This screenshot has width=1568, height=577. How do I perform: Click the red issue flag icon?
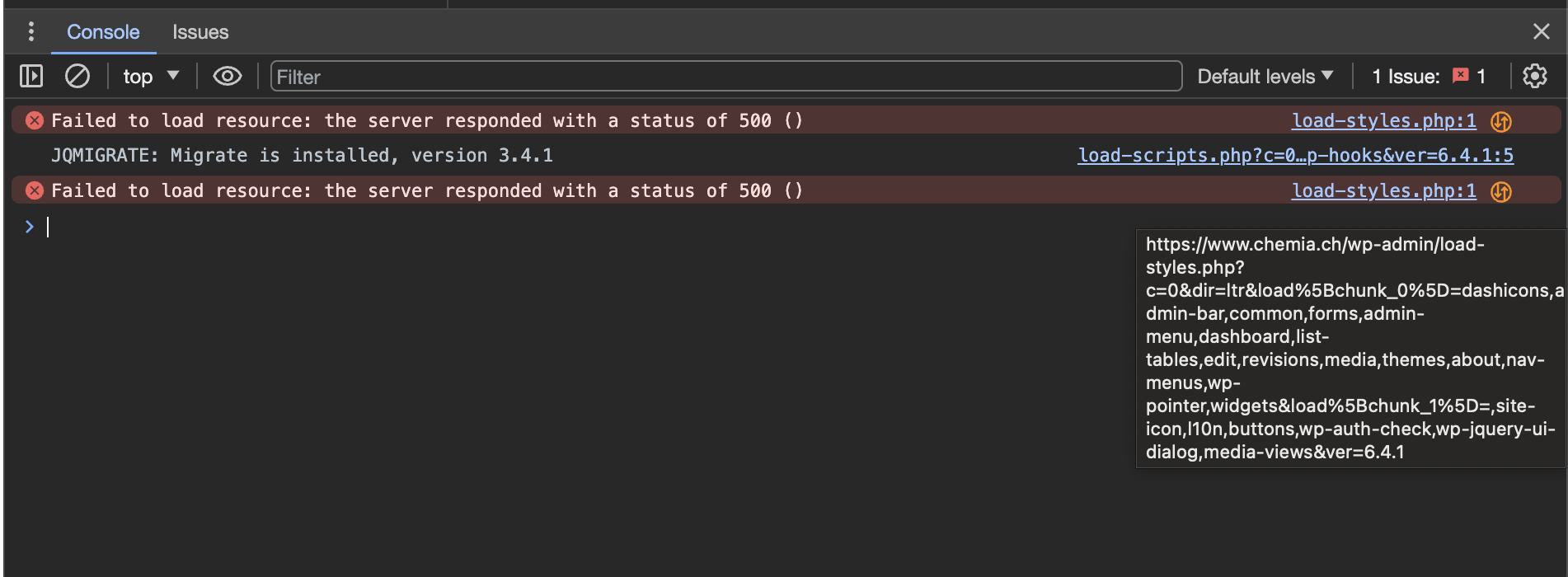(x=1460, y=76)
